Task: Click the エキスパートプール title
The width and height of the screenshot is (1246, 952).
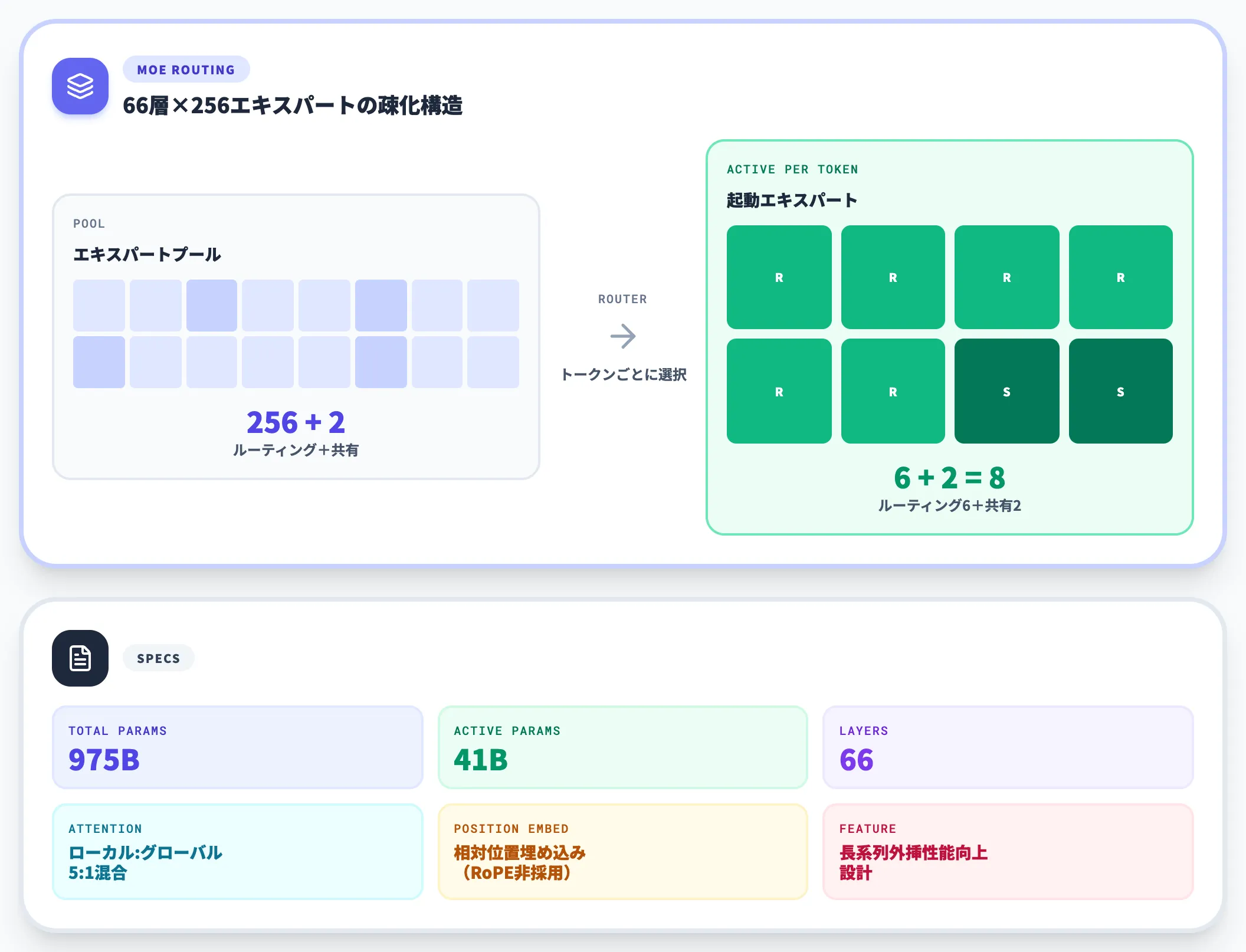Action: point(147,255)
